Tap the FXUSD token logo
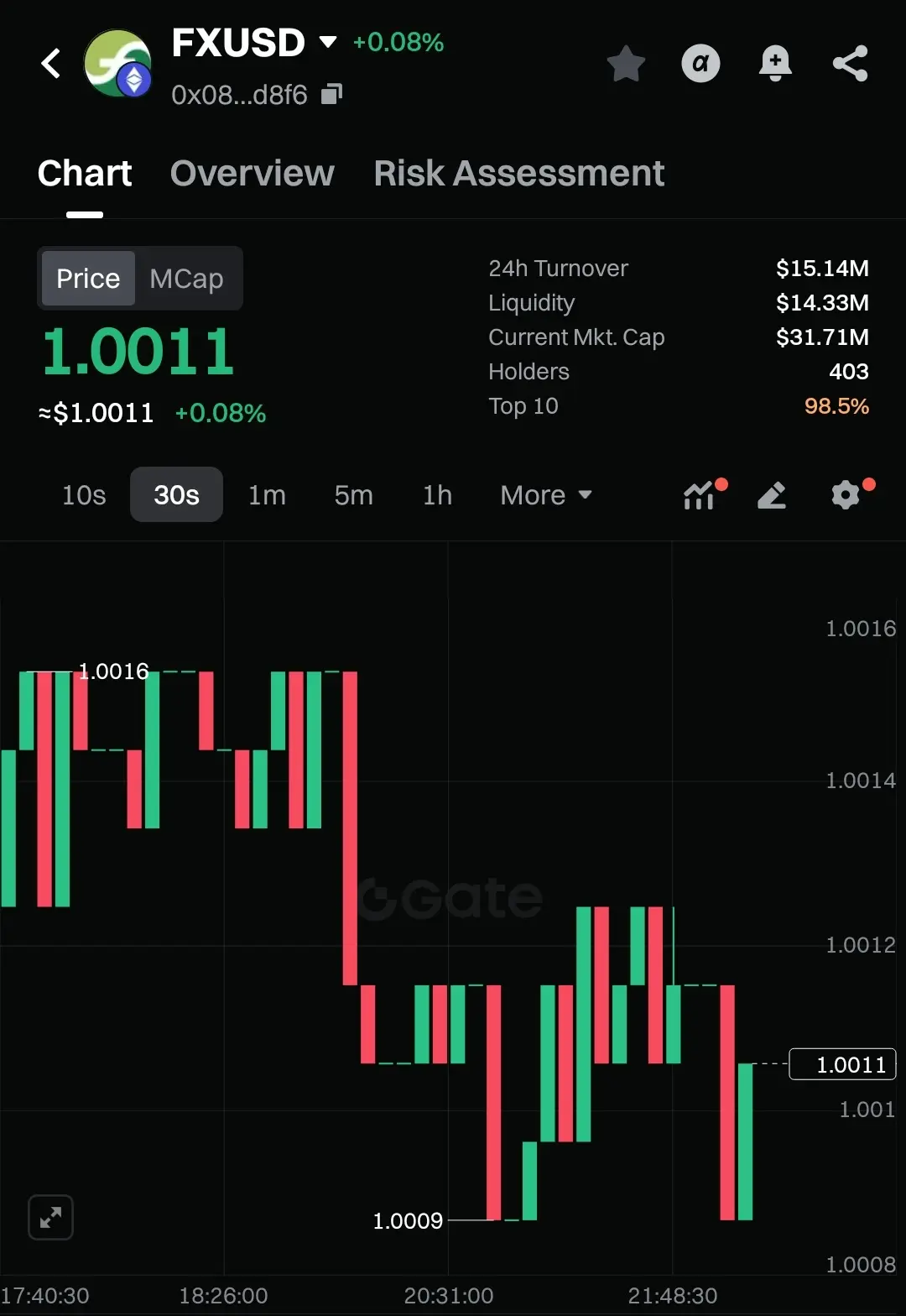This screenshot has width=906, height=1316. (118, 63)
